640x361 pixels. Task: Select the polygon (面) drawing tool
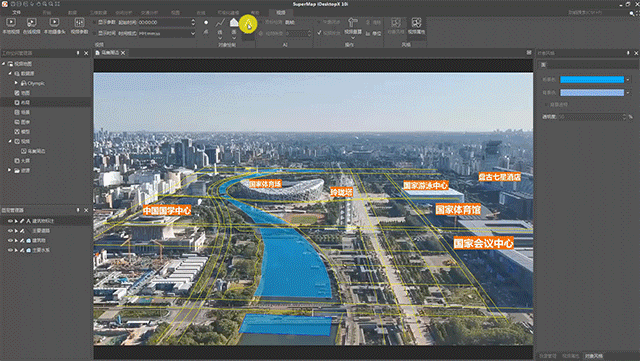pos(234,22)
